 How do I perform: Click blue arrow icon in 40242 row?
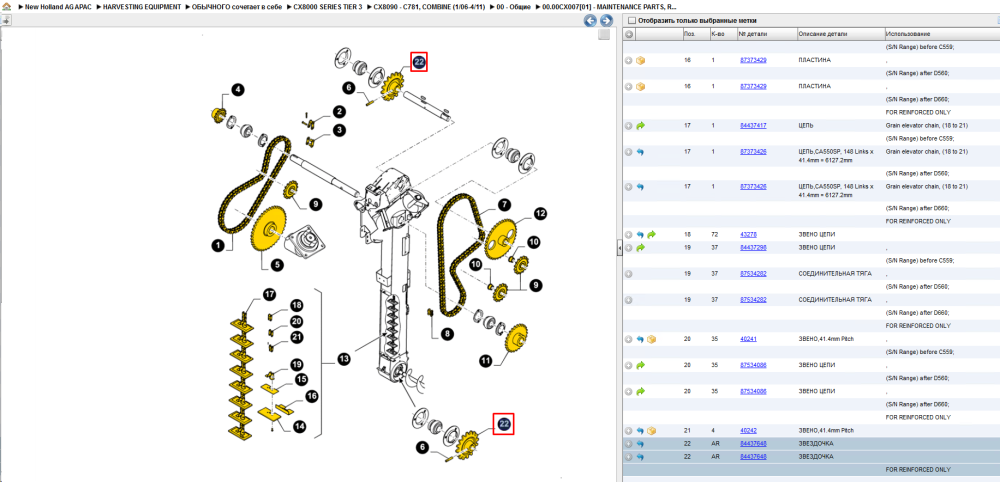641,430
